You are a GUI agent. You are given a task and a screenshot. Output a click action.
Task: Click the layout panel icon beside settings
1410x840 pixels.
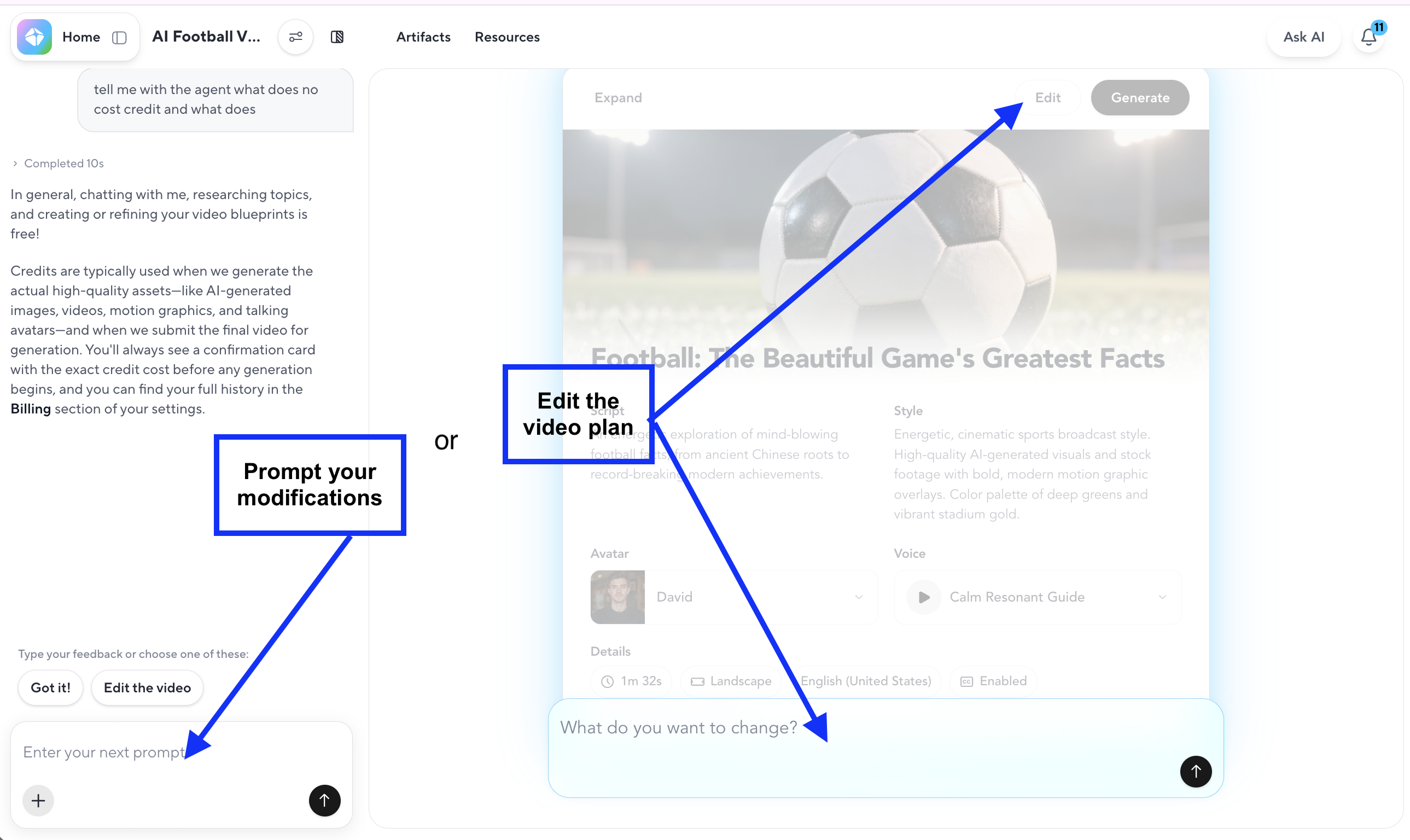[337, 37]
